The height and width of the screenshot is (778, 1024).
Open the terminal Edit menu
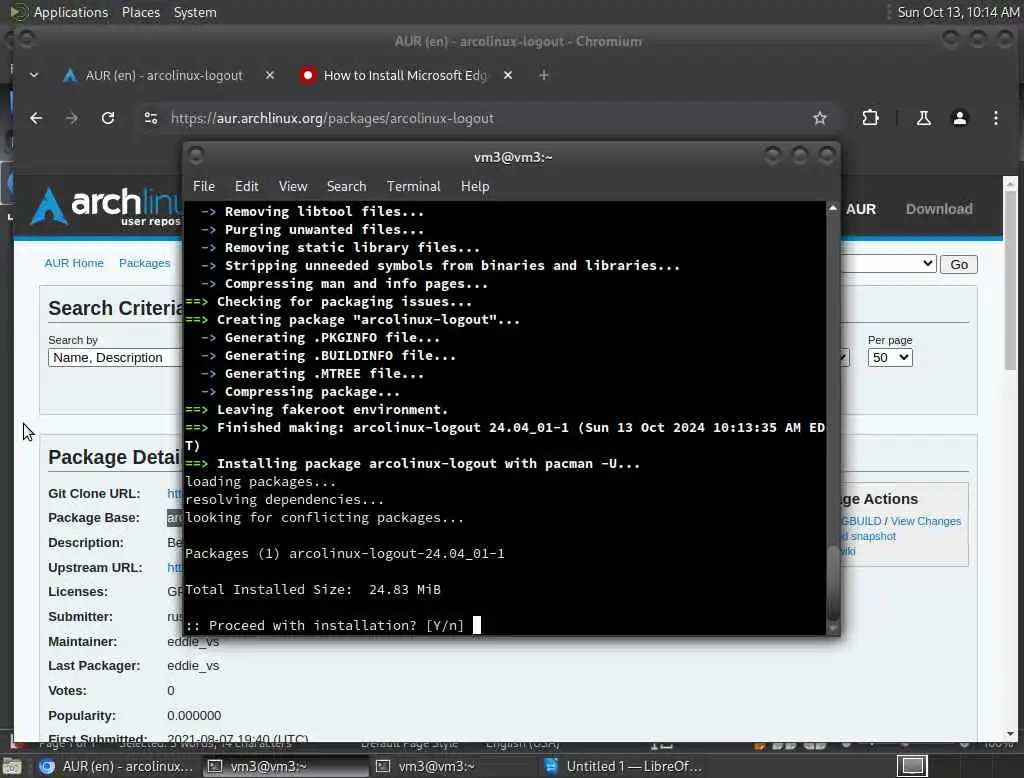(x=246, y=186)
